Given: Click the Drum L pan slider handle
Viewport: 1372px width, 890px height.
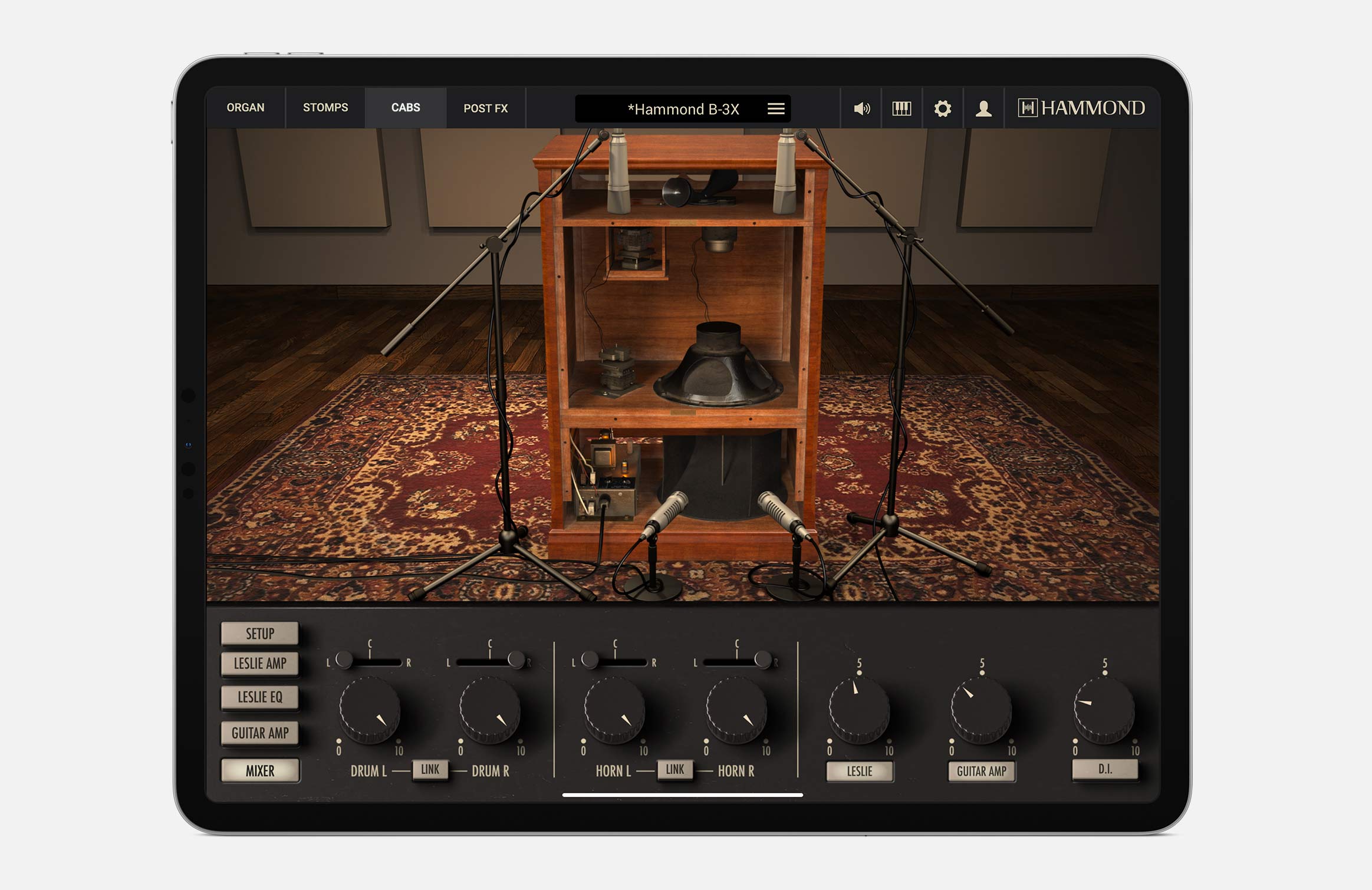Looking at the screenshot, I should coord(344,660).
